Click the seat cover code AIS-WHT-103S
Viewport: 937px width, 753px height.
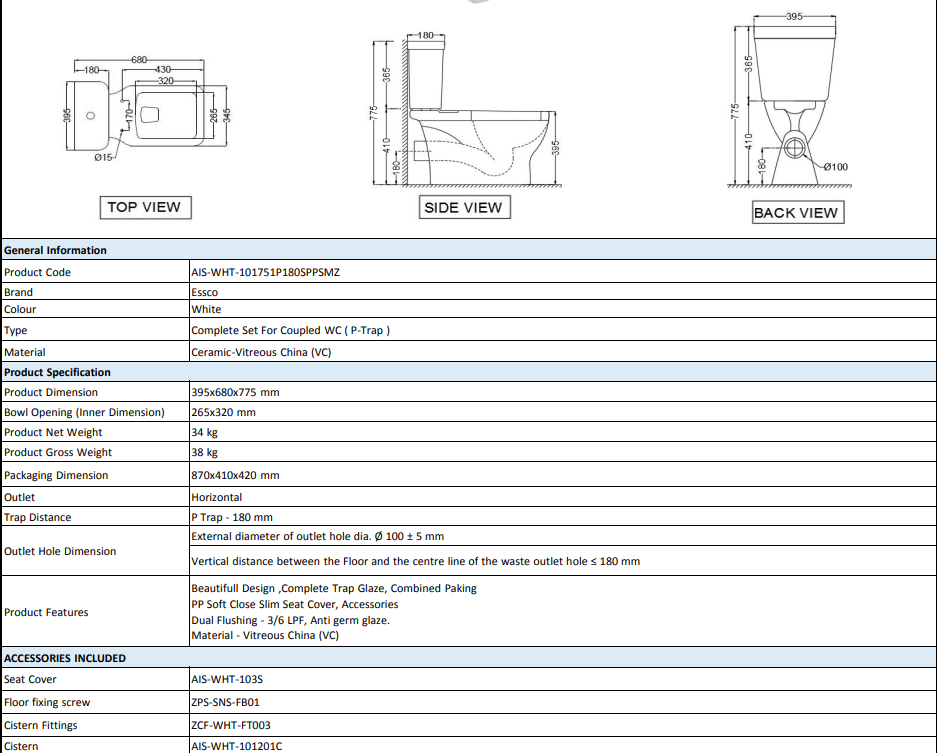[227, 679]
